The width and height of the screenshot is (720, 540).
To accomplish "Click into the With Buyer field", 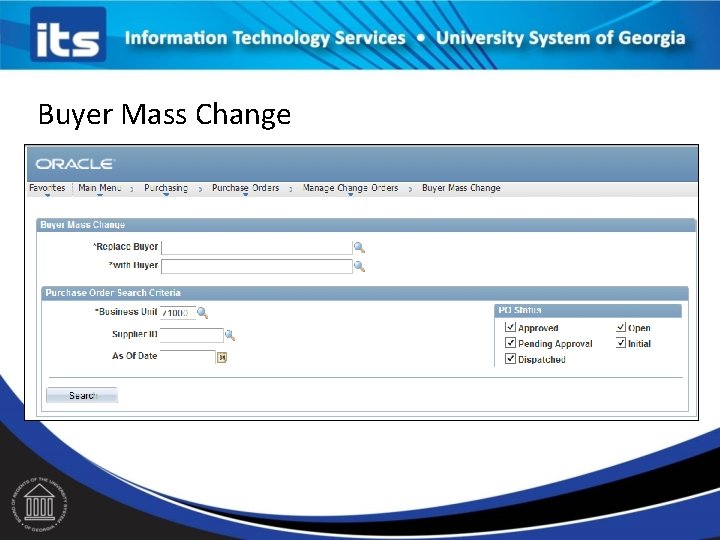I will 257,266.
